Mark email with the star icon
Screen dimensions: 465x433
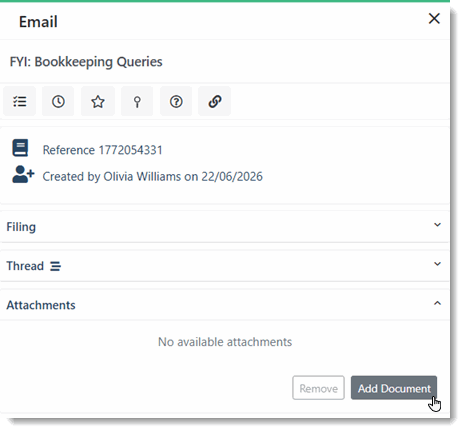click(x=98, y=101)
